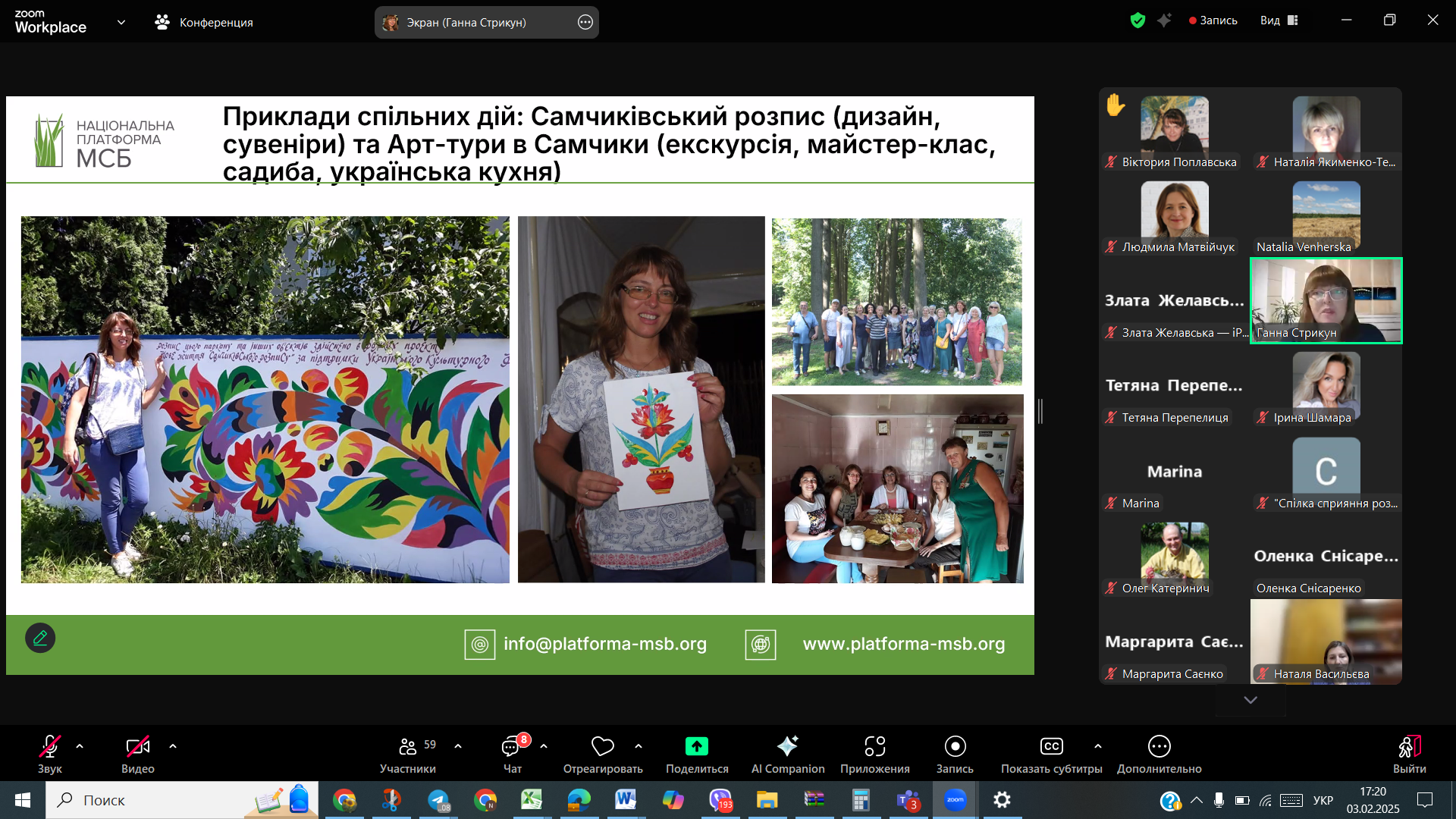Open the Chat with 8 unread messages
This screenshot has height=819, width=1456.
point(512,747)
